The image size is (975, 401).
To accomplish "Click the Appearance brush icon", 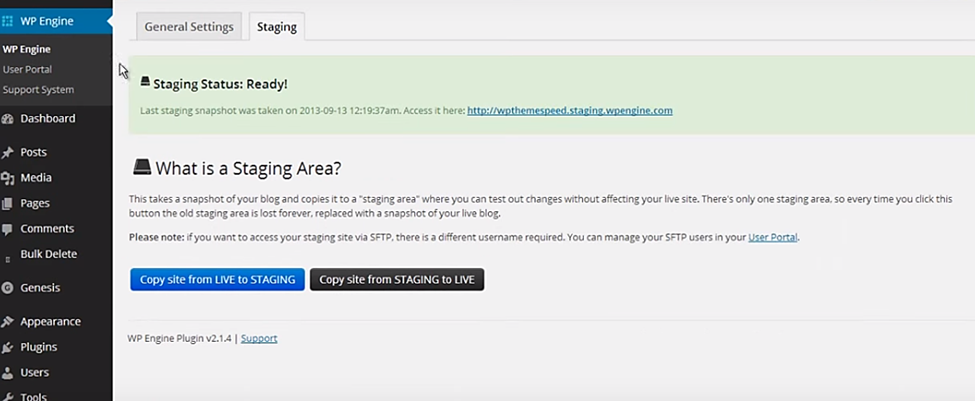I will pos(7,322).
